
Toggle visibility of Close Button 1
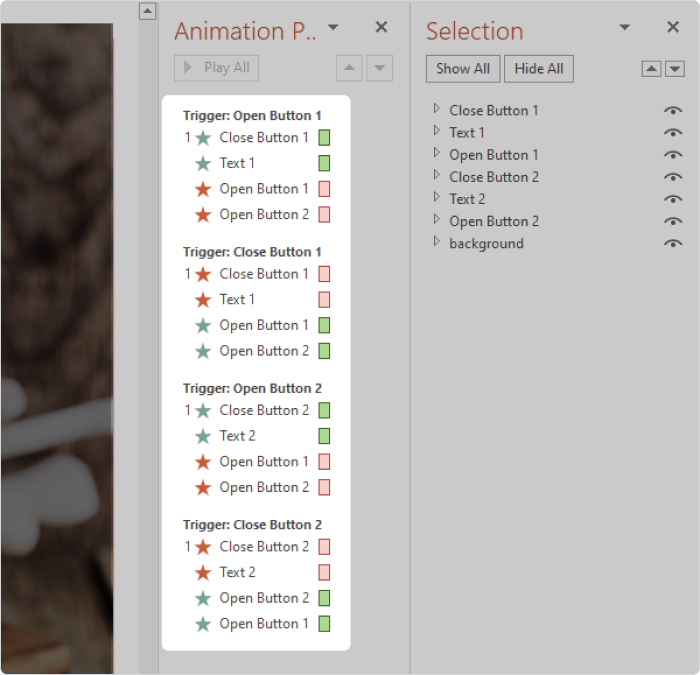[x=673, y=110]
